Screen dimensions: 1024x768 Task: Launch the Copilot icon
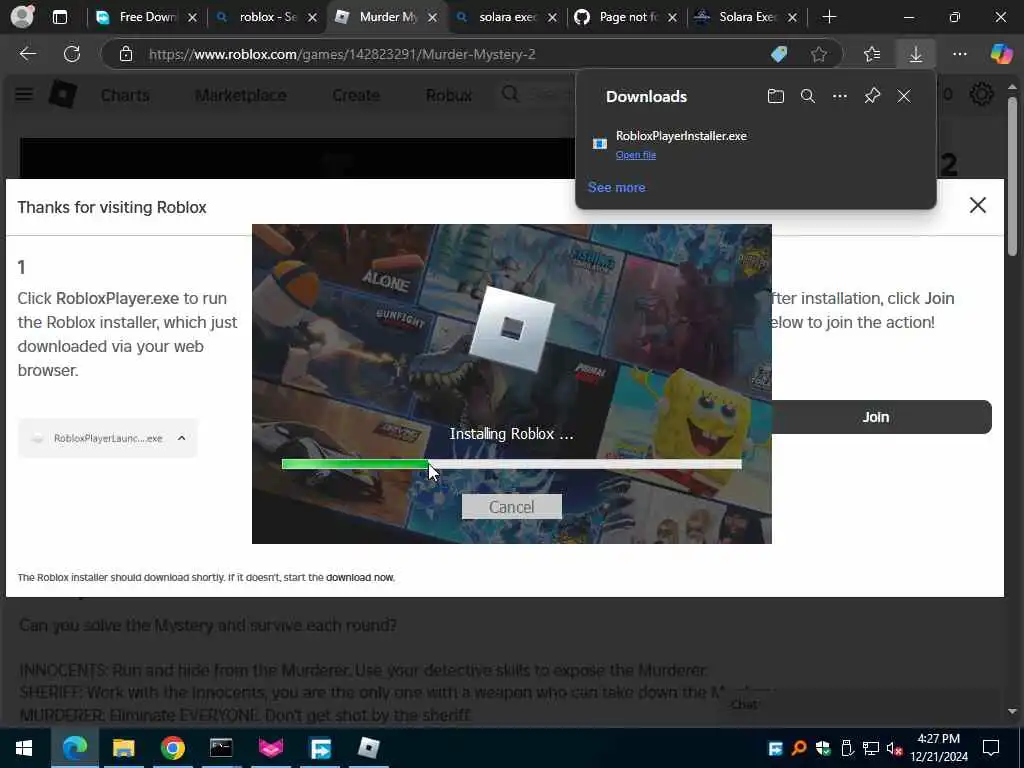[1001, 54]
